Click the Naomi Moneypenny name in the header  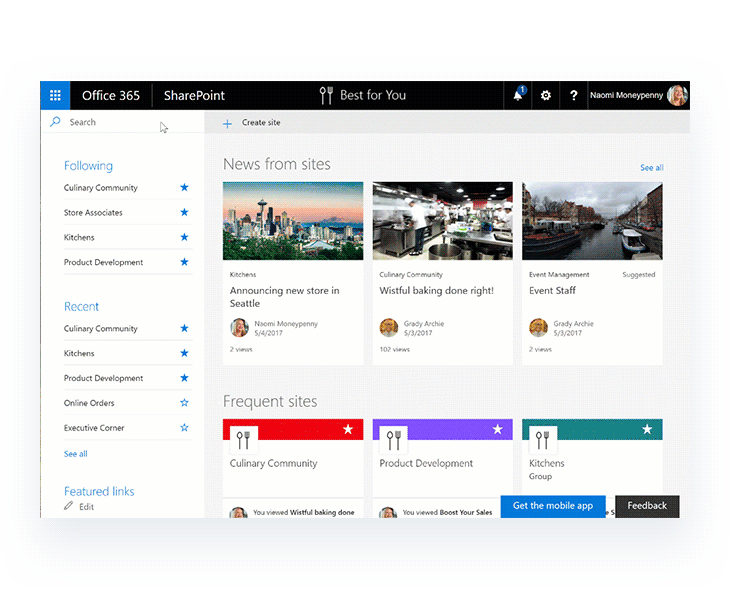coord(626,95)
